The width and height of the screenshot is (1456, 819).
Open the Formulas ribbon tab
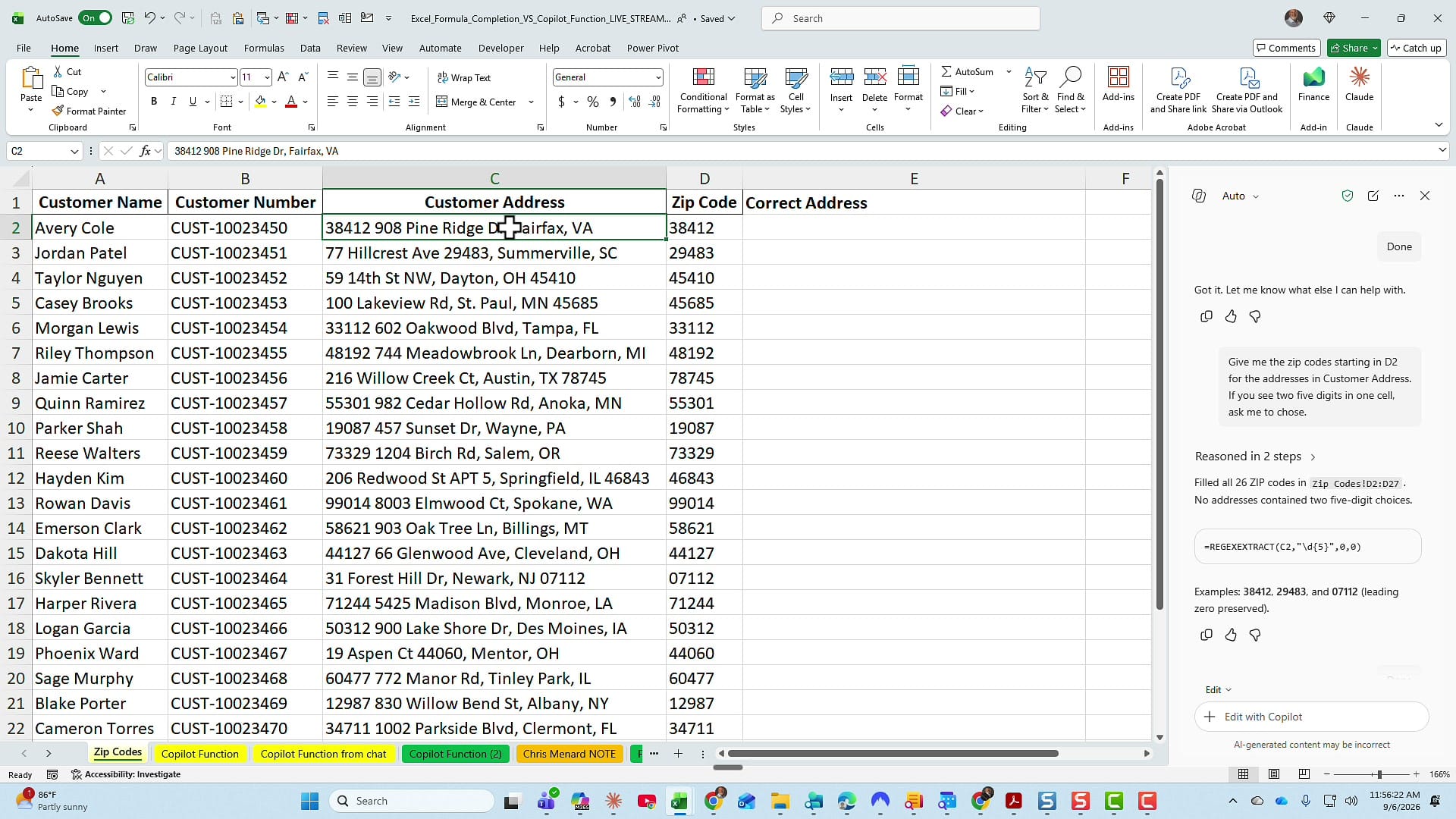tap(264, 48)
